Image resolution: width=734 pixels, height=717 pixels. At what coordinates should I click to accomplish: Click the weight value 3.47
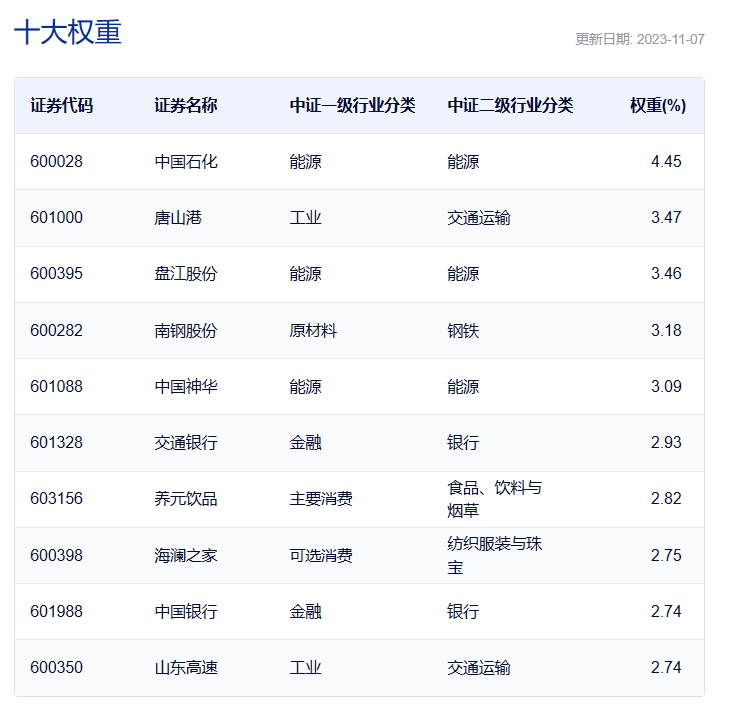[x=666, y=218]
